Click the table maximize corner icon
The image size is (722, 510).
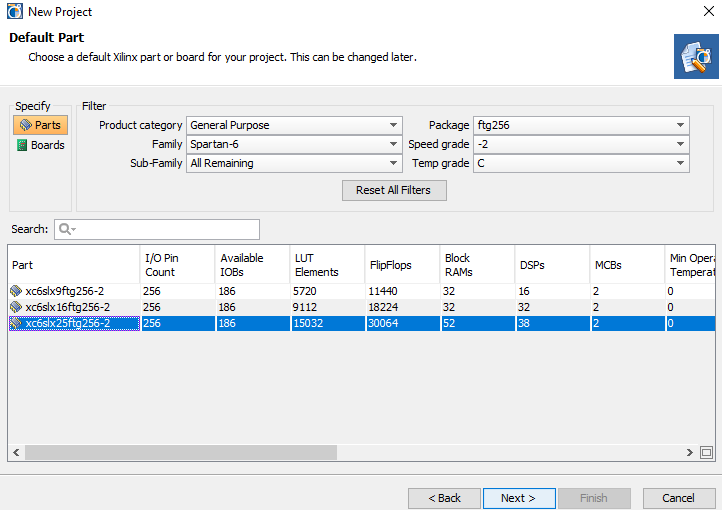pos(706,452)
